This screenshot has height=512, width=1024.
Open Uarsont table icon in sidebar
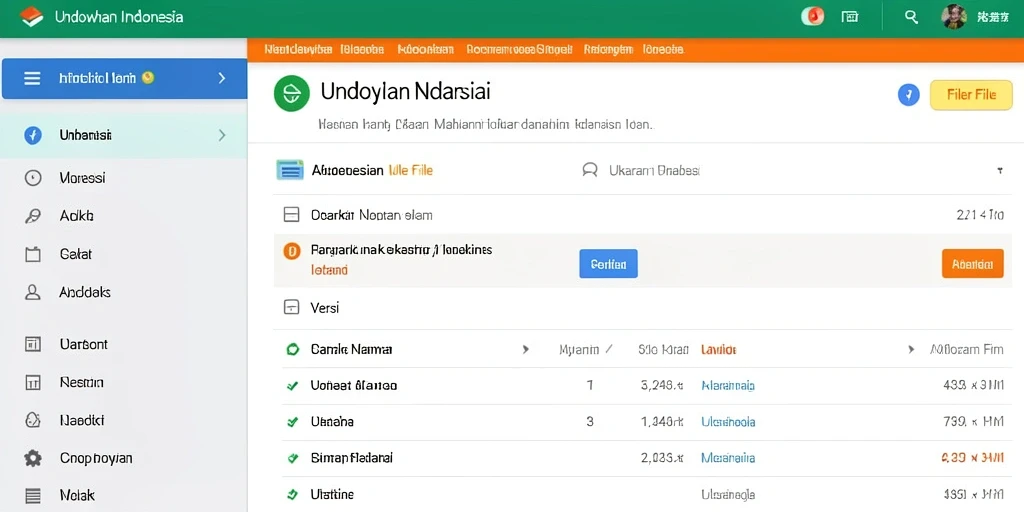(33, 344)
